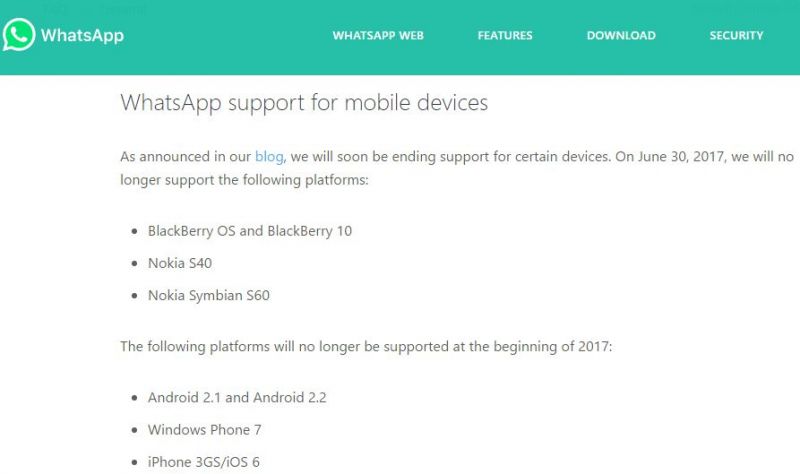
Task: Open the WhatsApp Web menu item
Action: 378,35
